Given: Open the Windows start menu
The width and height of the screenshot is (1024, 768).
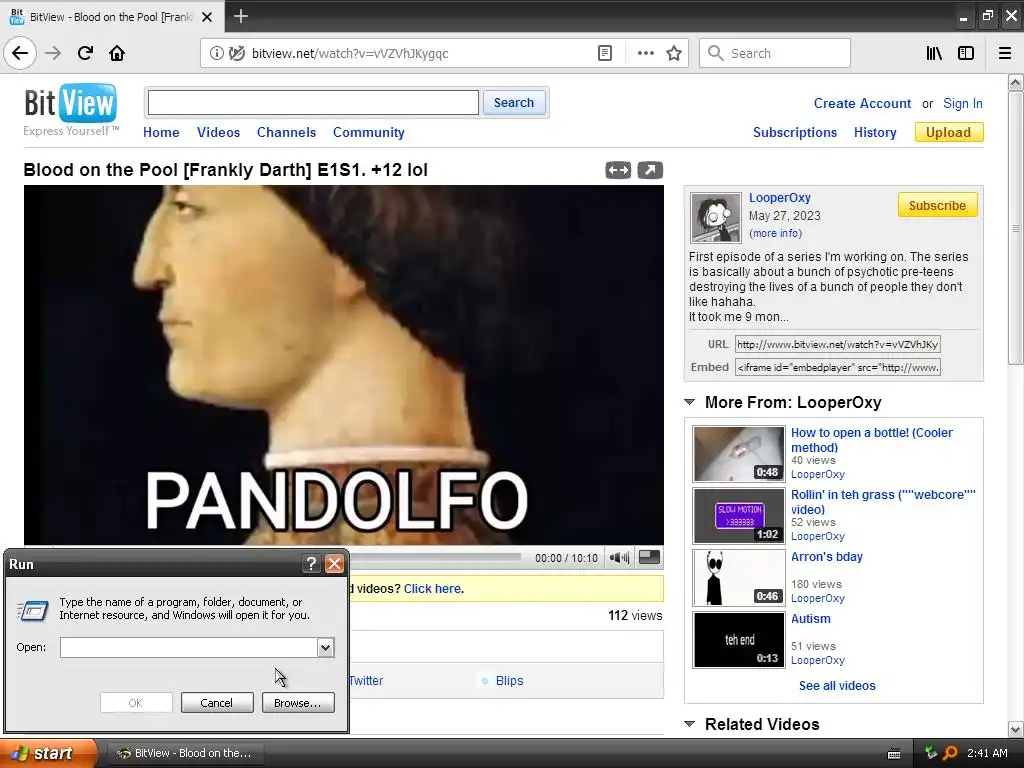Looking at the screenshot, I should click(48, 753).
